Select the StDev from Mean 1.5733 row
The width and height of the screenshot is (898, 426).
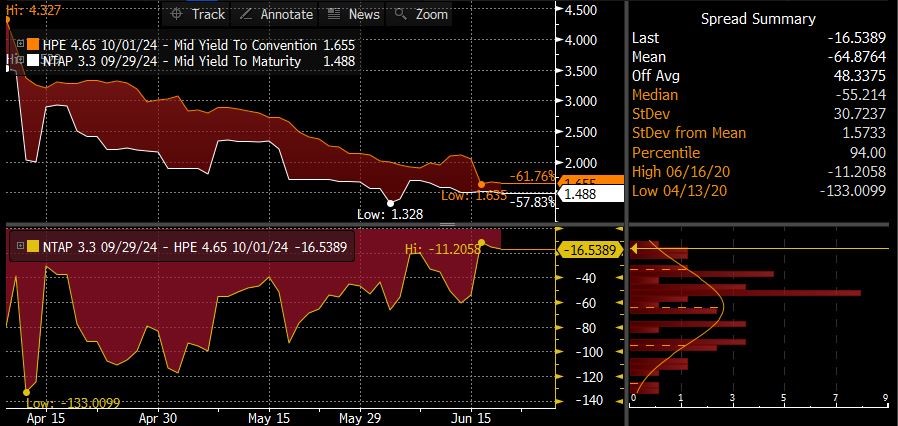click(758, 133)
